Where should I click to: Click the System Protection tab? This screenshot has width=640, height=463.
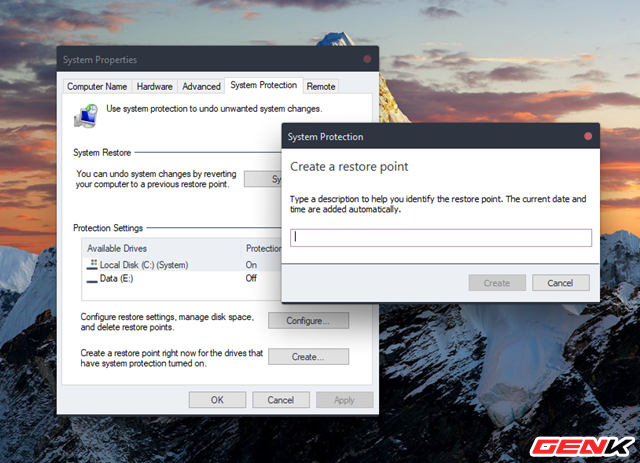[x=263, y=86]
